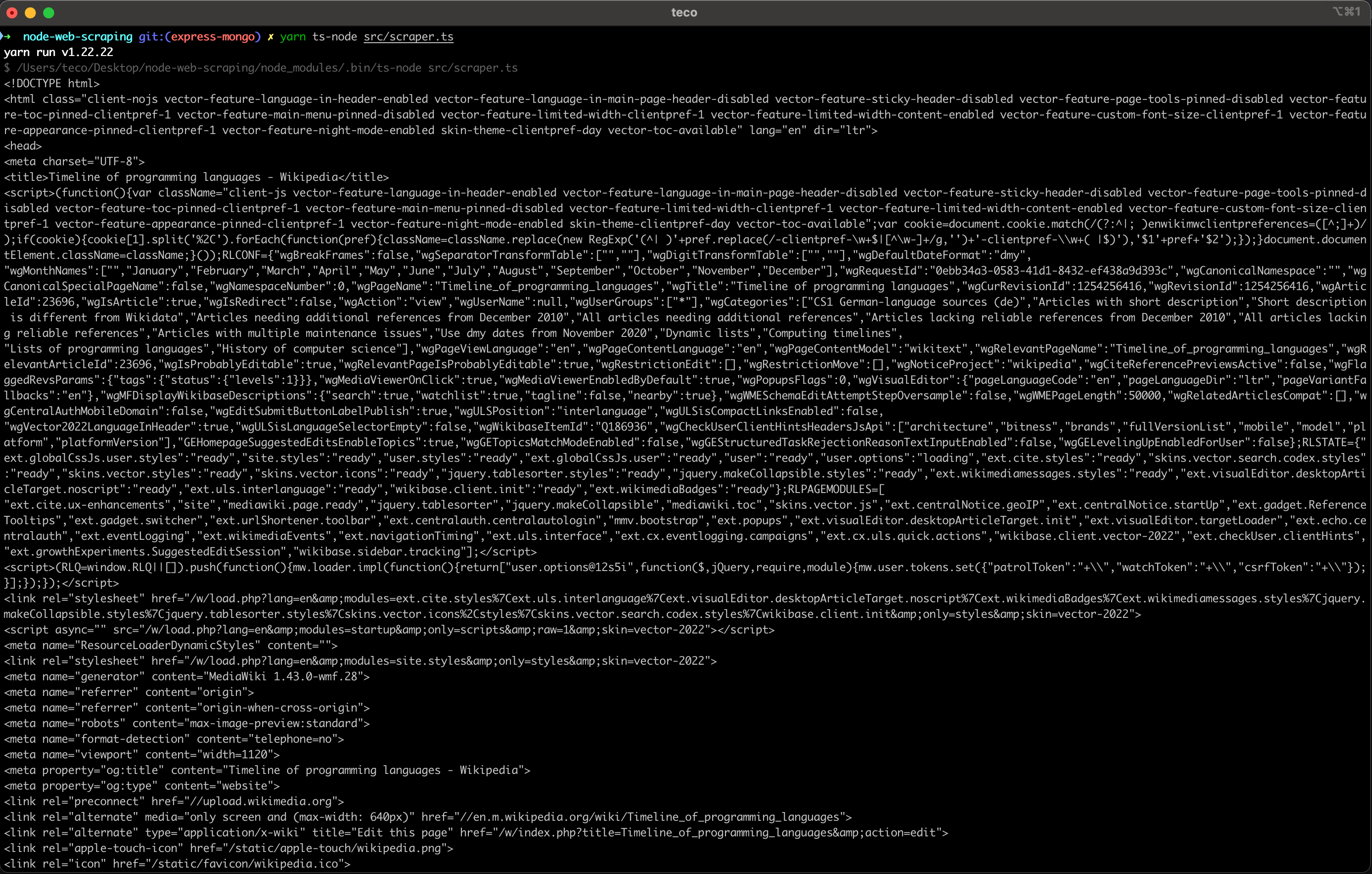Click the teco window title

tap(684, 12)
